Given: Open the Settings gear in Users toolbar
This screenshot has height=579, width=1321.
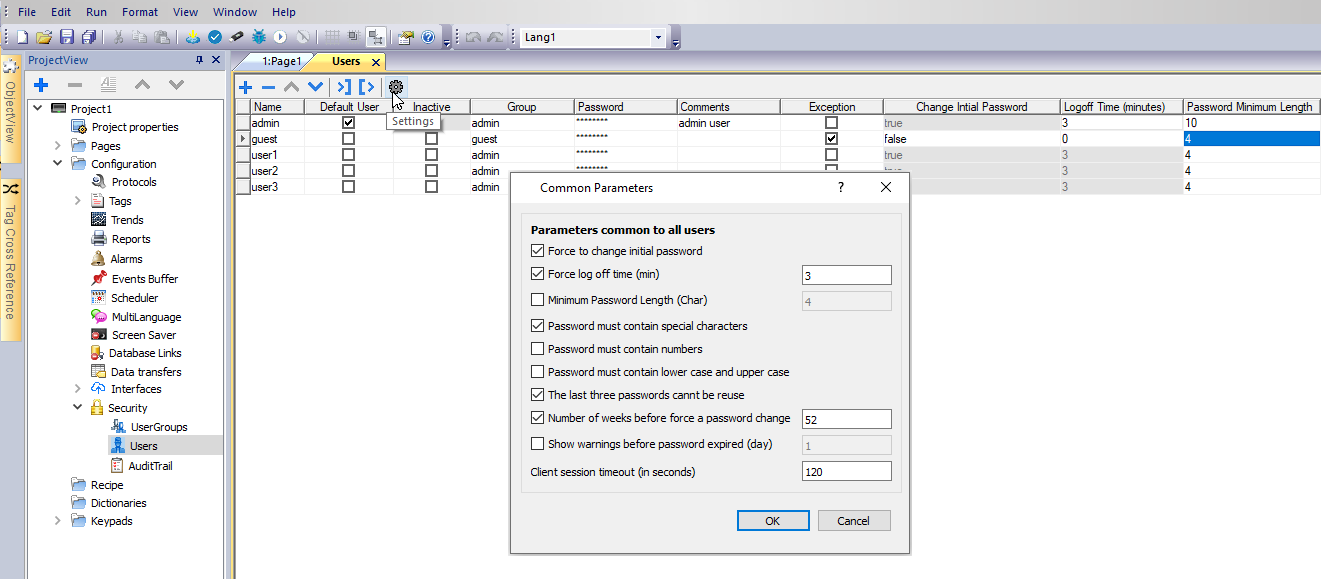Looking at the screenshot, I should [396, 87].
